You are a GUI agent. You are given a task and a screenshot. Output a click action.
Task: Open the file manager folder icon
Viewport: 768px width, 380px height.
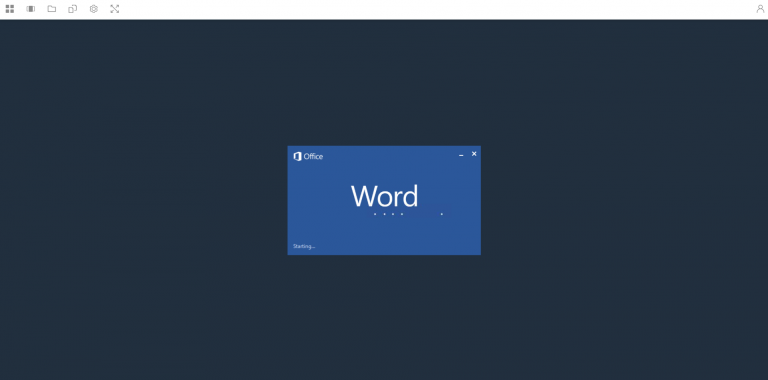coord(51,9)
